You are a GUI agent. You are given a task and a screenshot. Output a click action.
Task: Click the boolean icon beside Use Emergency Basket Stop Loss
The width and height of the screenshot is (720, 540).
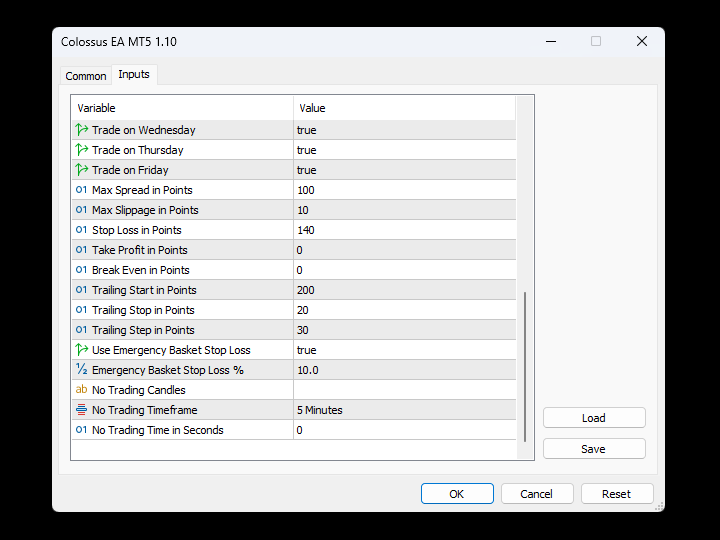82,350
